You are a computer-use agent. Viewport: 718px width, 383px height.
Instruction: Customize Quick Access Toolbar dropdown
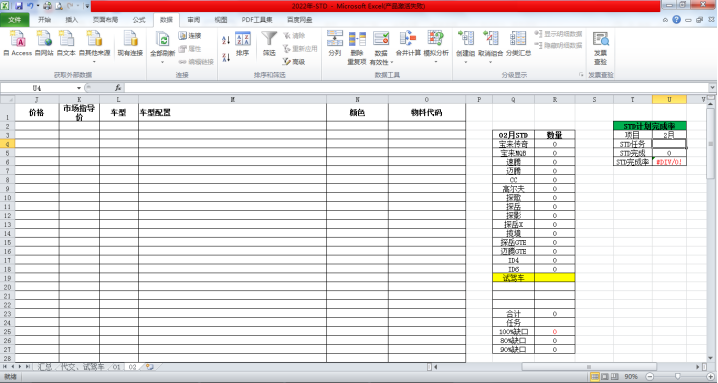(x=87, y=6)
